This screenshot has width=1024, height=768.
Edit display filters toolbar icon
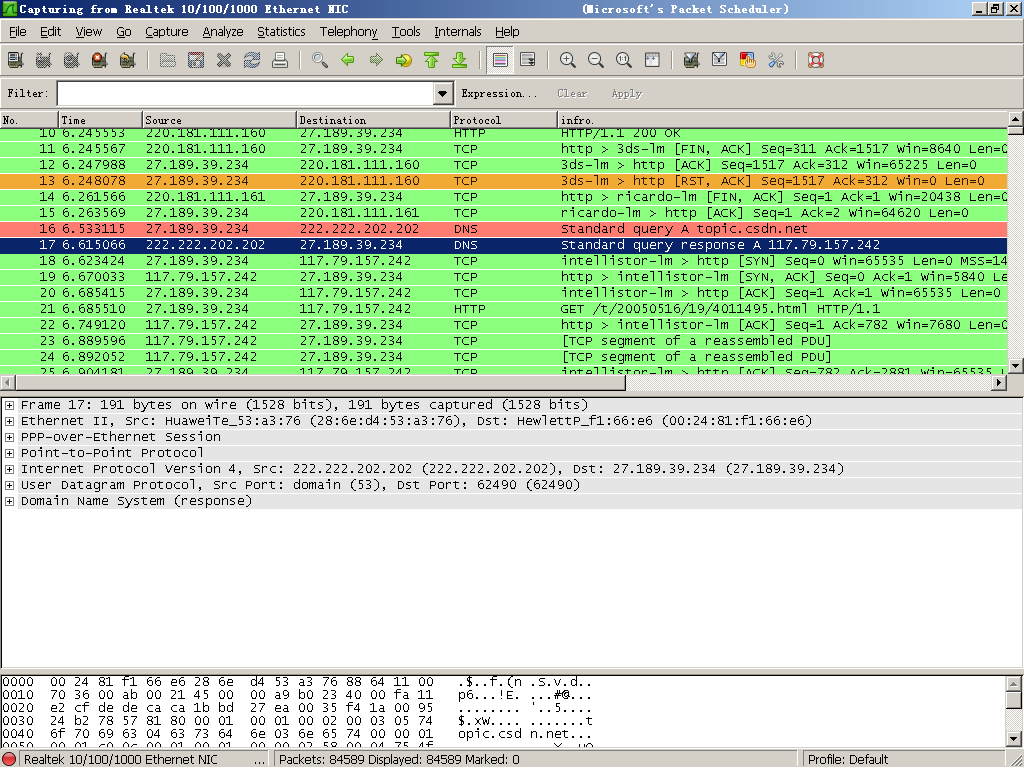click(x=720, y=60)
